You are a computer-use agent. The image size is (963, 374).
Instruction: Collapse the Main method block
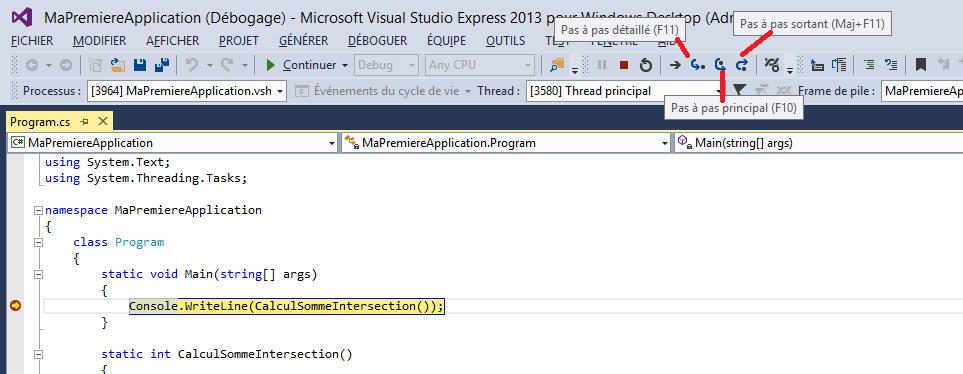(x=39, y=274)
